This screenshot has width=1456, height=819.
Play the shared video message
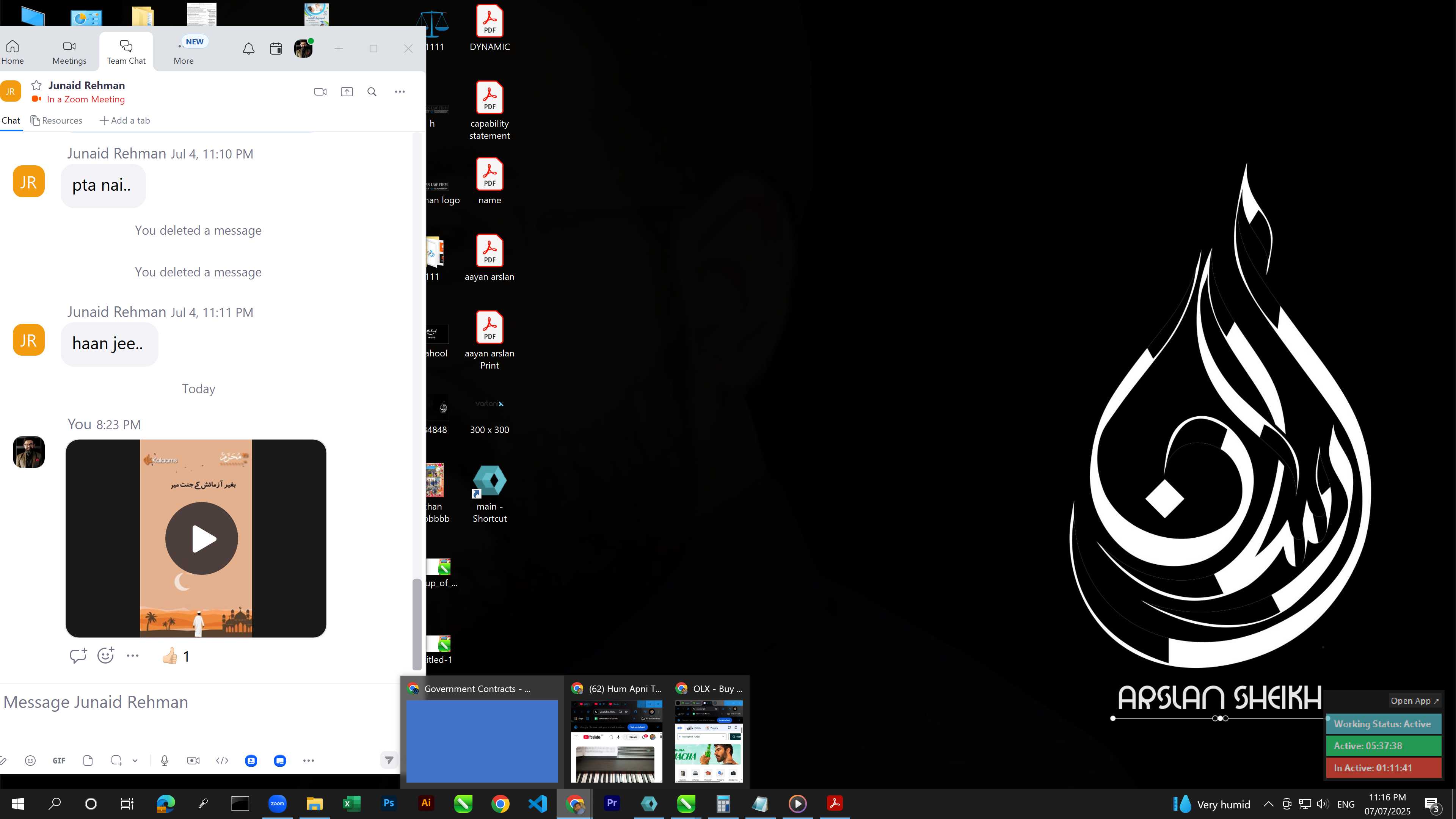pos(201,538)
